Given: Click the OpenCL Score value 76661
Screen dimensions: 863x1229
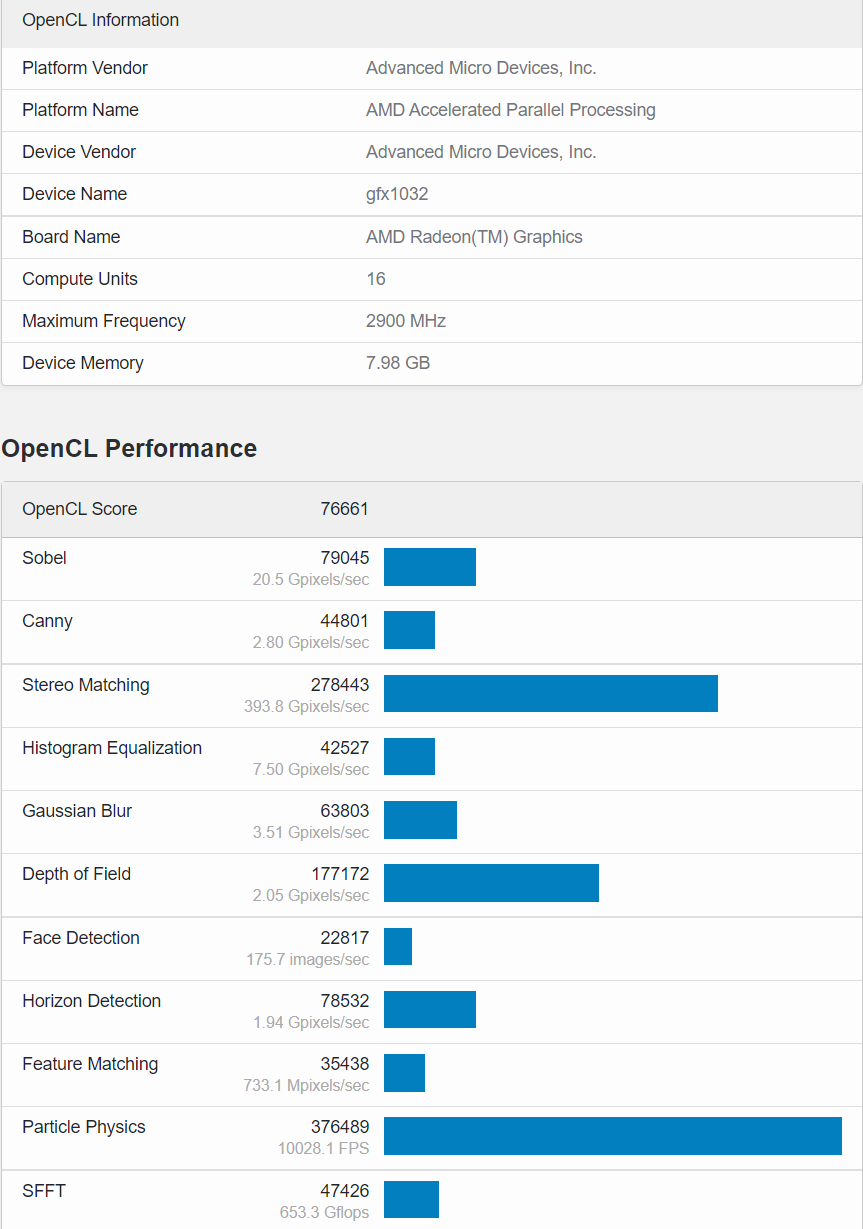Looking at the screenshot, I should tap(344, 509).
